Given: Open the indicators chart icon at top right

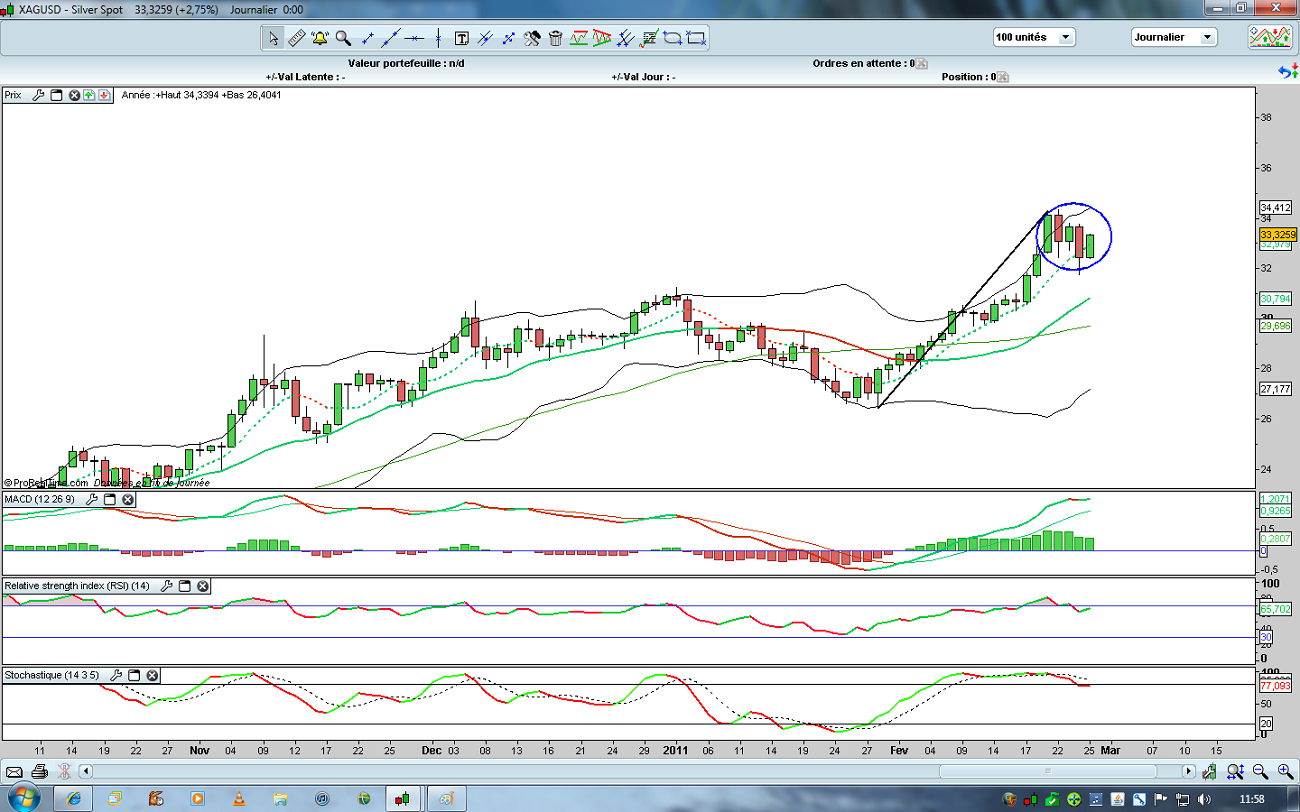Looking at the screenshot, I should 1268,37.
